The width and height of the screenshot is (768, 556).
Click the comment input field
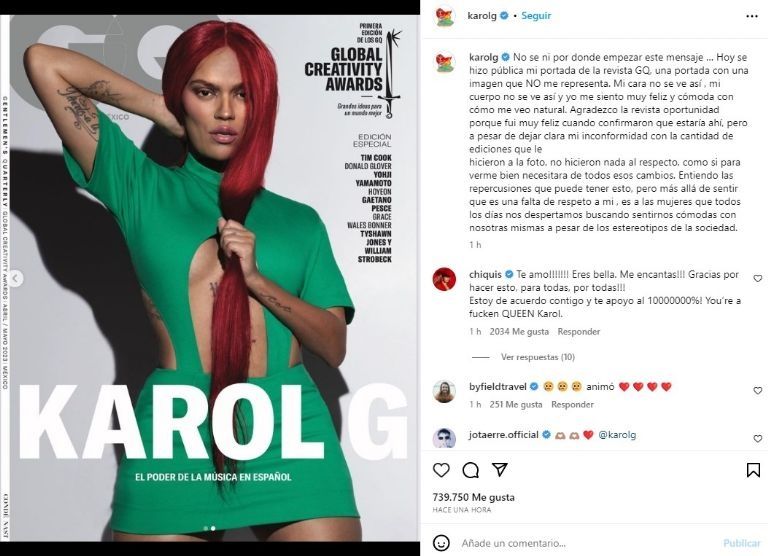[x=588, y=543]
